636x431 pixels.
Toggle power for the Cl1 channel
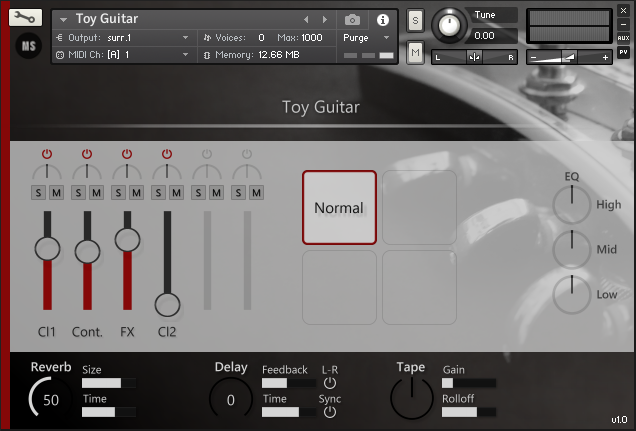pyautogui.click(x=47, y=154)
